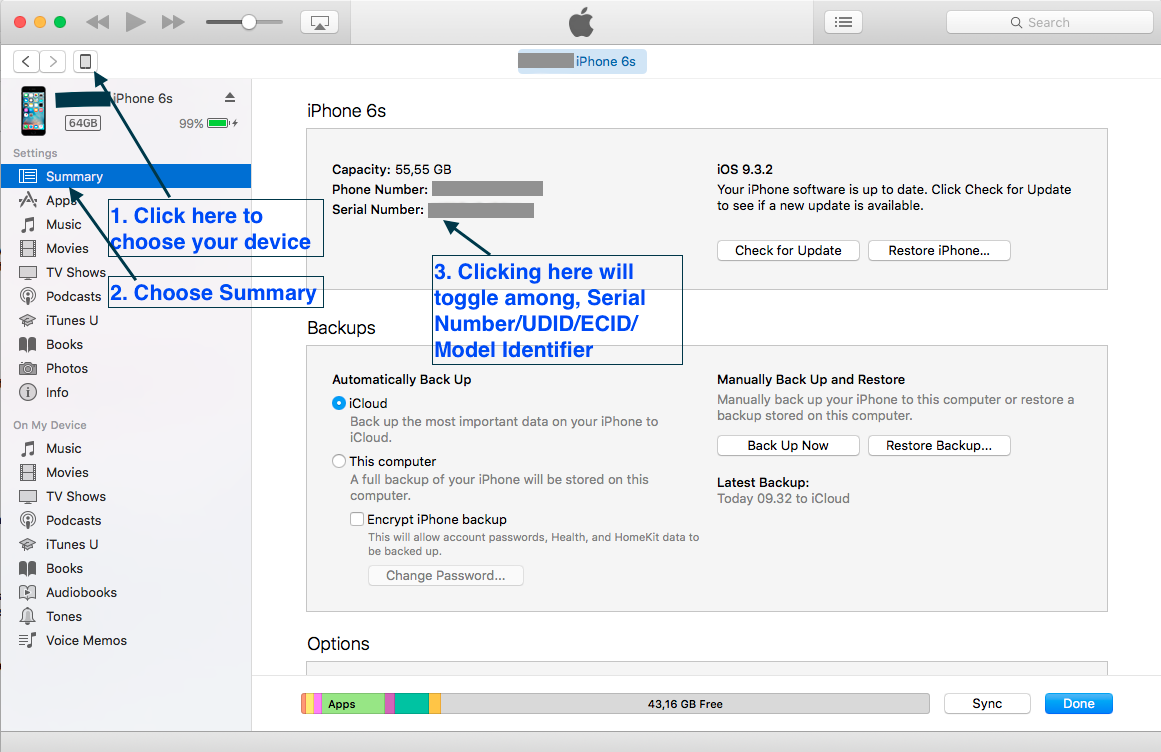The width and height of the screenshot is (1161, 752).
Task: Click the iPhone 6s tab at top center
Action: click(x=582, y=61)
